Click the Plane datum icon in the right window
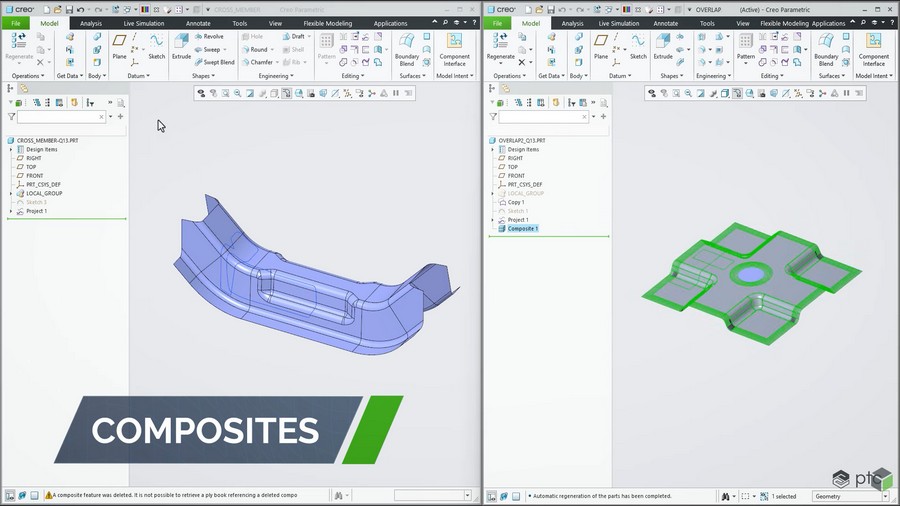The width and height of the screenshot is (900, 506). click(x=601, y=46)
